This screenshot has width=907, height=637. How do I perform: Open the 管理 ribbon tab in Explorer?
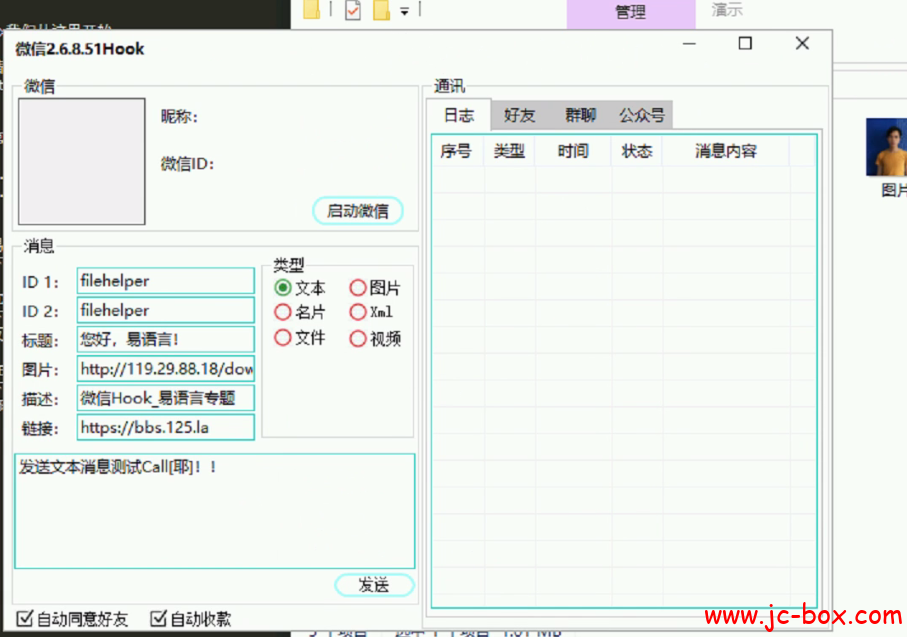[631, 13]
